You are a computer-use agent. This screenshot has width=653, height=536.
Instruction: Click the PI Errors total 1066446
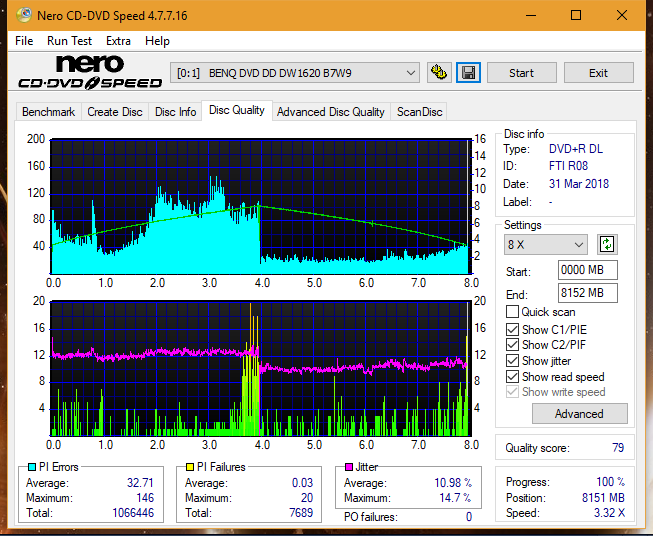pyautogui.click(x=133, y=512)
